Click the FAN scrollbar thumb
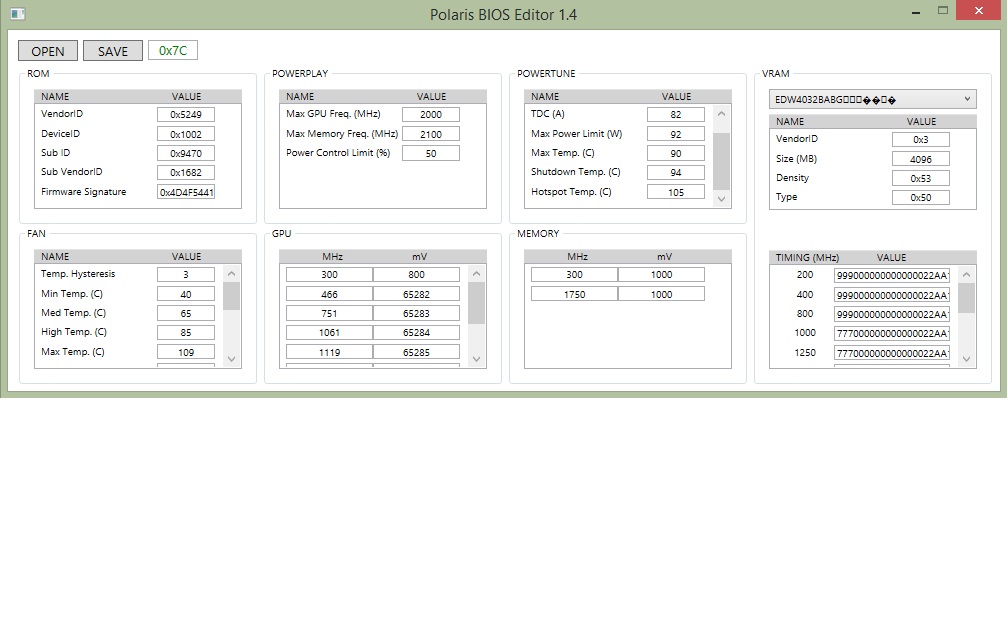The image size is (1008, 630). pyautogui.click(x=231, y=296)
